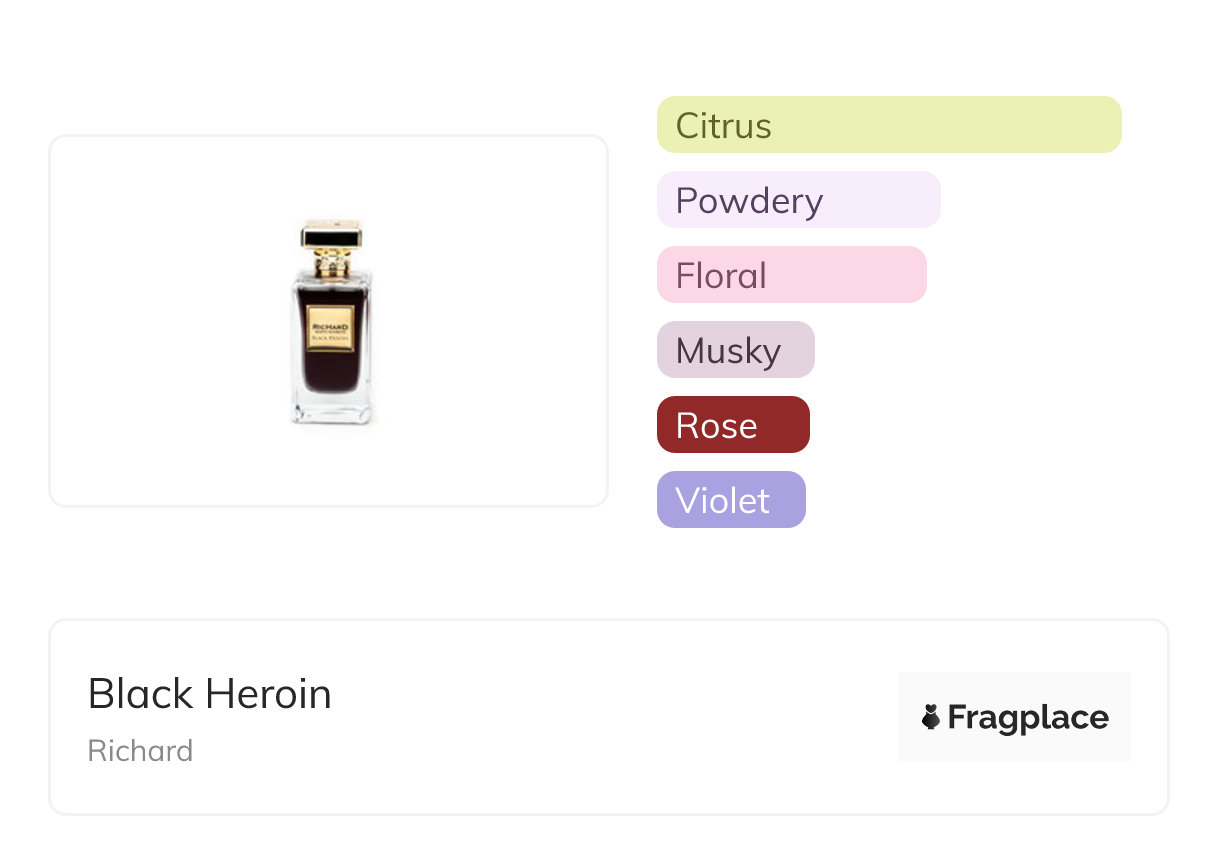This screenshot has height=864, width=1218.
Task: Click the pink Floral accord tag
Action: [791, 275]
